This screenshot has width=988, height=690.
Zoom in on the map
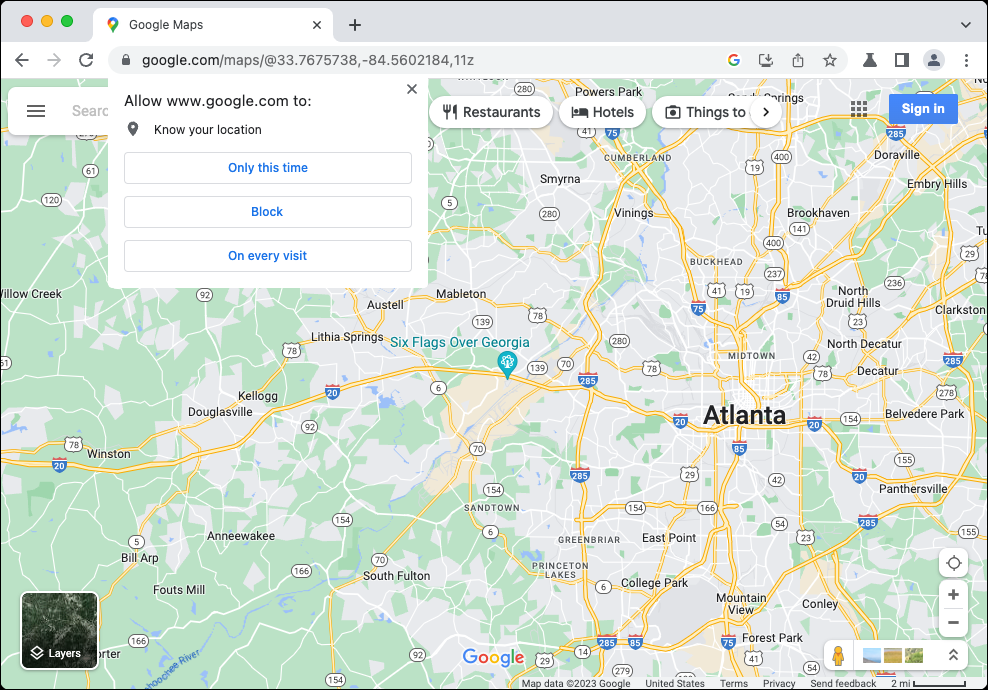click(953, 595)
